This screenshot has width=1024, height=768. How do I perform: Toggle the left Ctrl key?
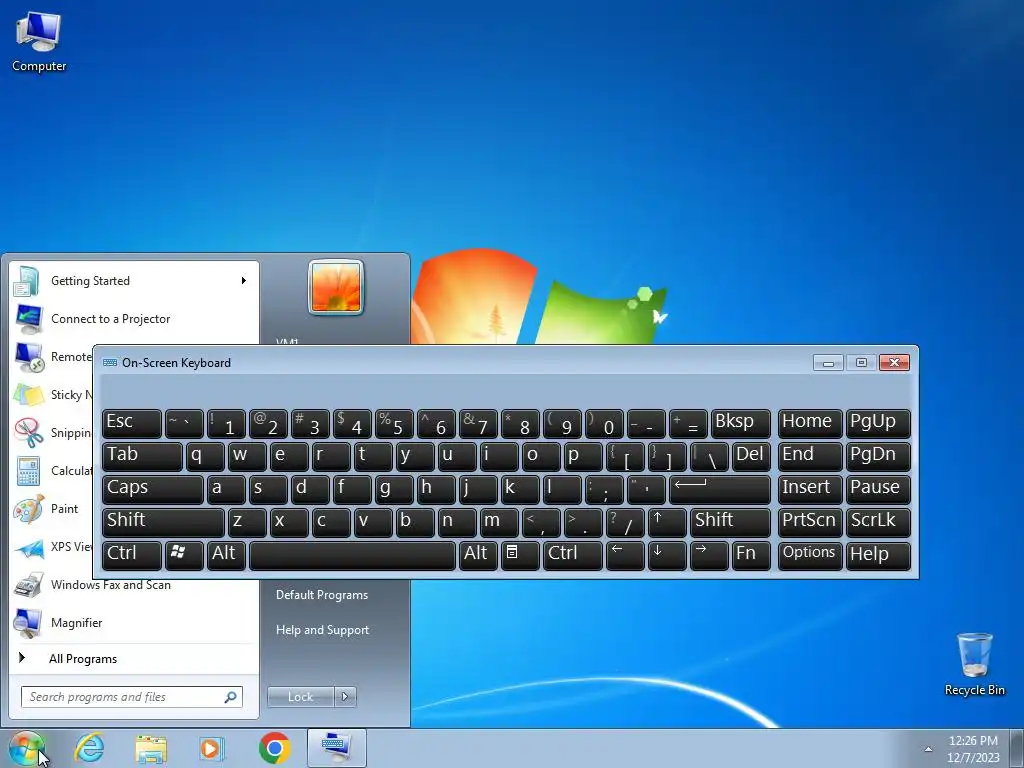coord(132,555)
